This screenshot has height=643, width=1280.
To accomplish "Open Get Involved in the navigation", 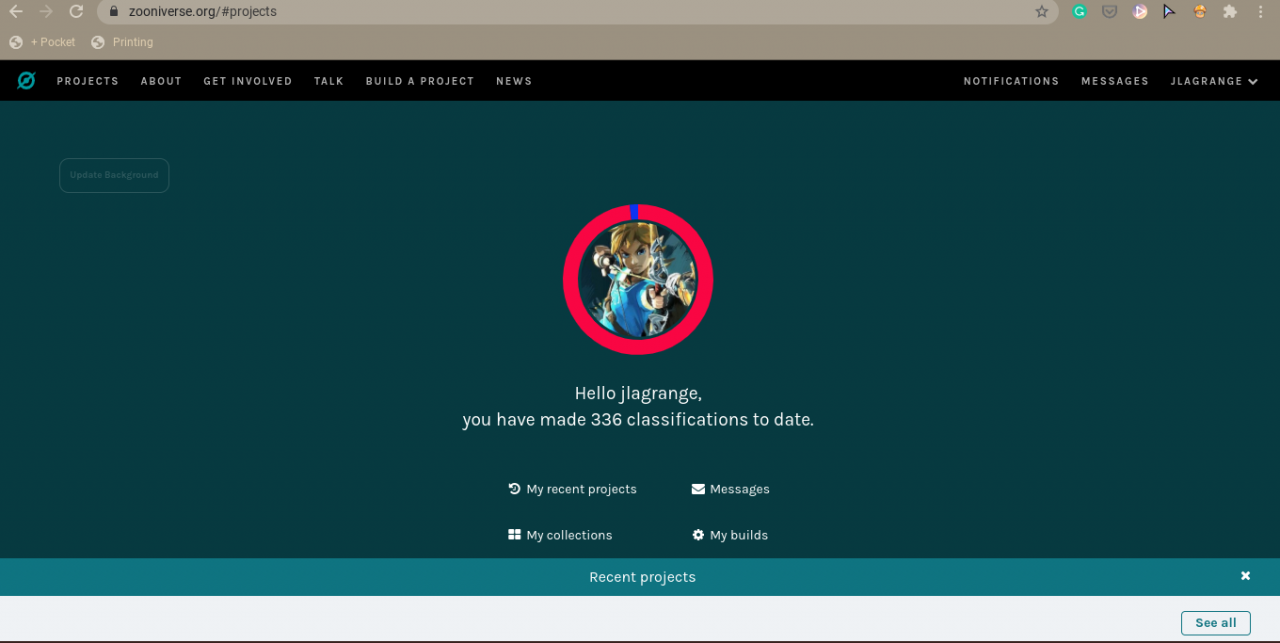I will click(248, 81).
